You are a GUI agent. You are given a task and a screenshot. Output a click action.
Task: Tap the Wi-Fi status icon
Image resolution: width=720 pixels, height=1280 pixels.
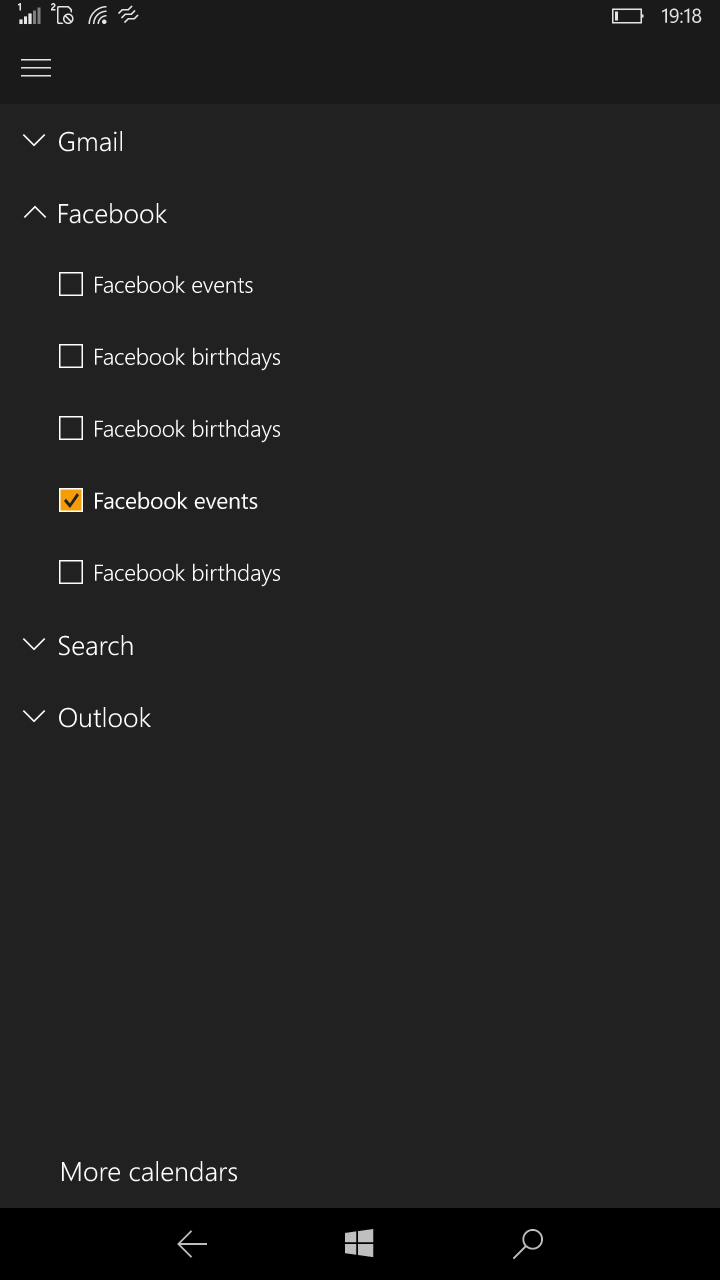[97, 15]
